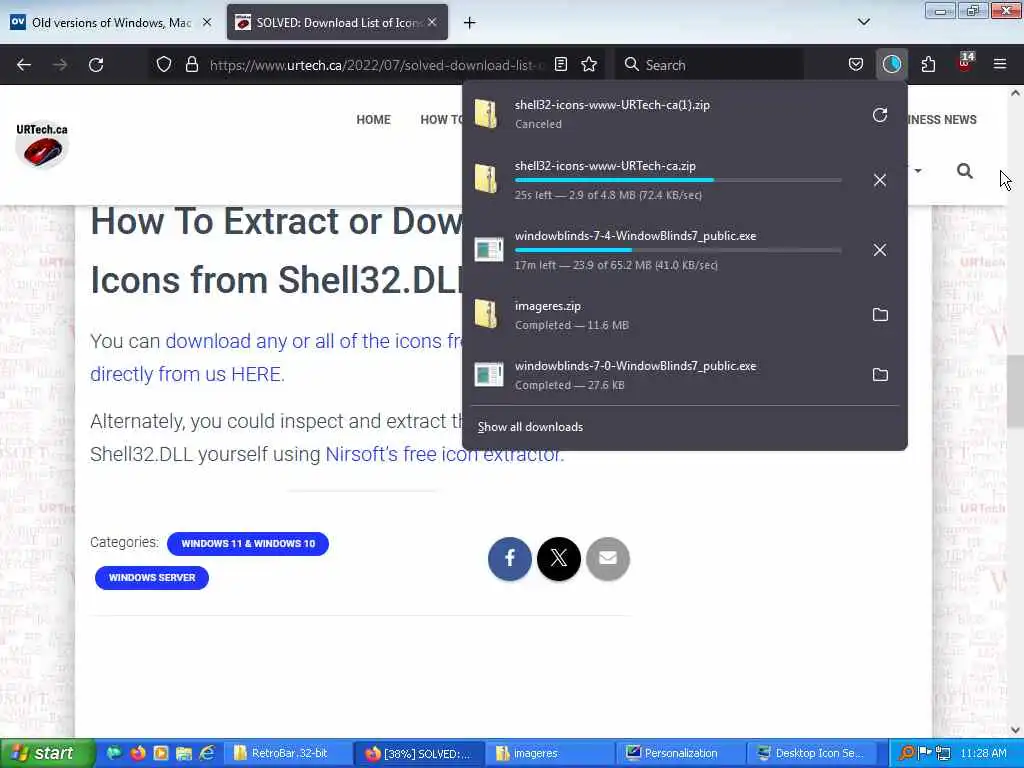This screenshot has width=1024, height=768.
Task: Click the system tray clock 11:28 AM
Action: (x=984, y=754)
